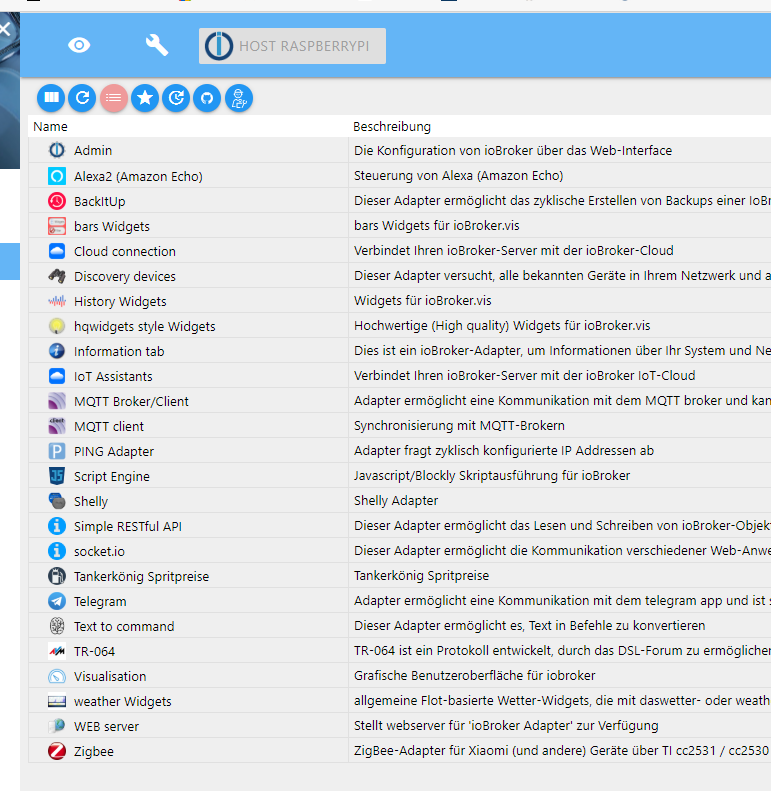Click description 'Adapter fragt zyklisch konfigurierte IP Addressen ab'
Image resolution: width=771 pixels, height=791 pixels.
point(504,450)
